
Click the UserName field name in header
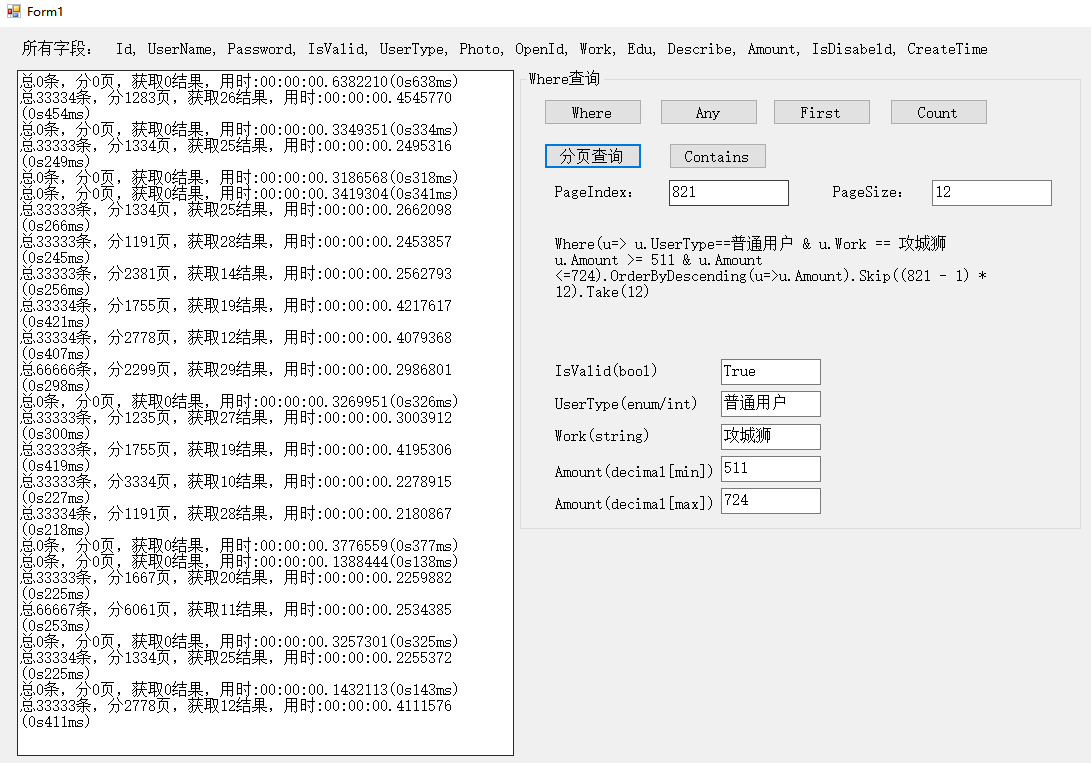tap(182, 49)
